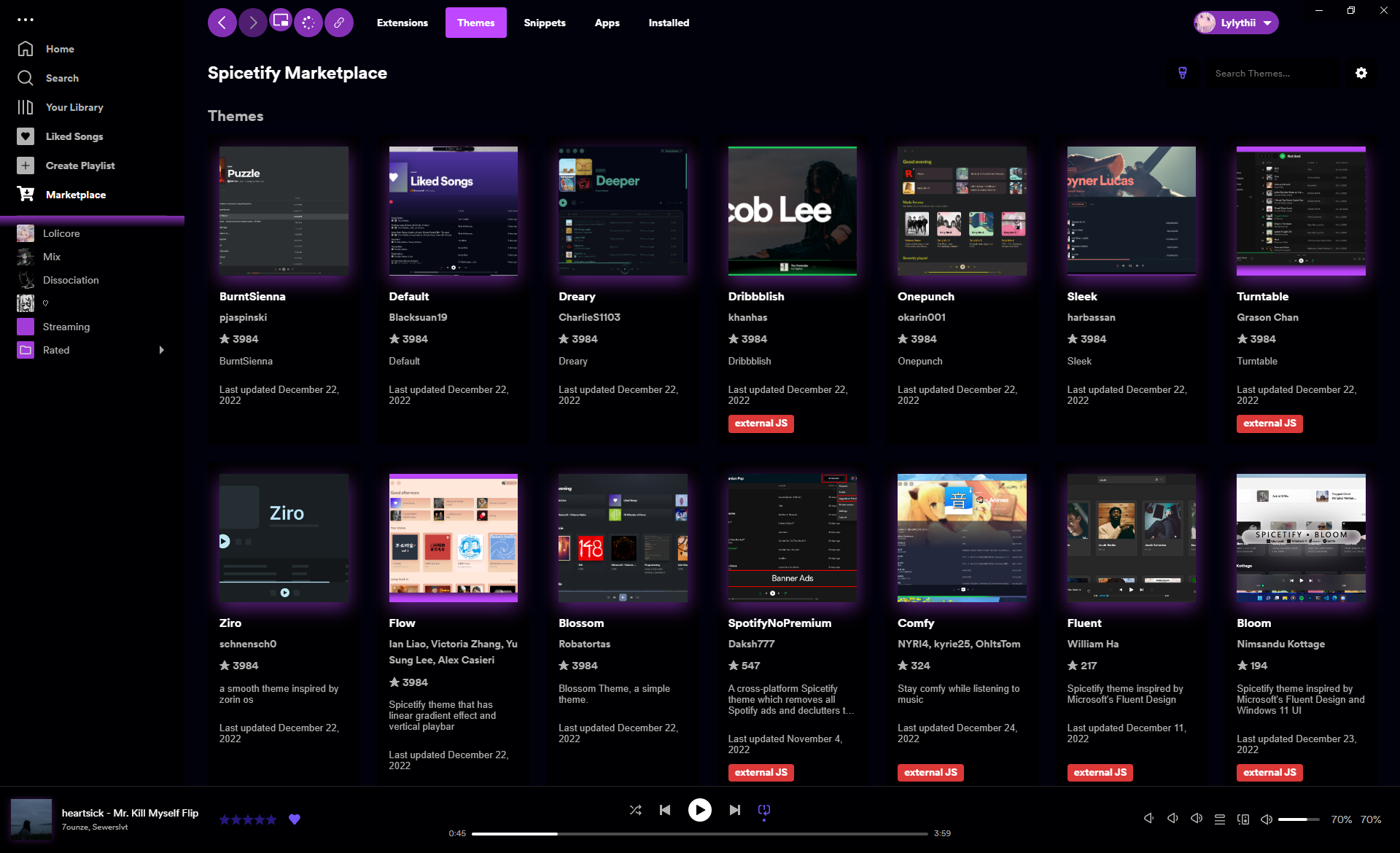Viewport: 1400px width, 853px height.
Task: Open the Dissociation playlist
Action: (x=71, y=280)
